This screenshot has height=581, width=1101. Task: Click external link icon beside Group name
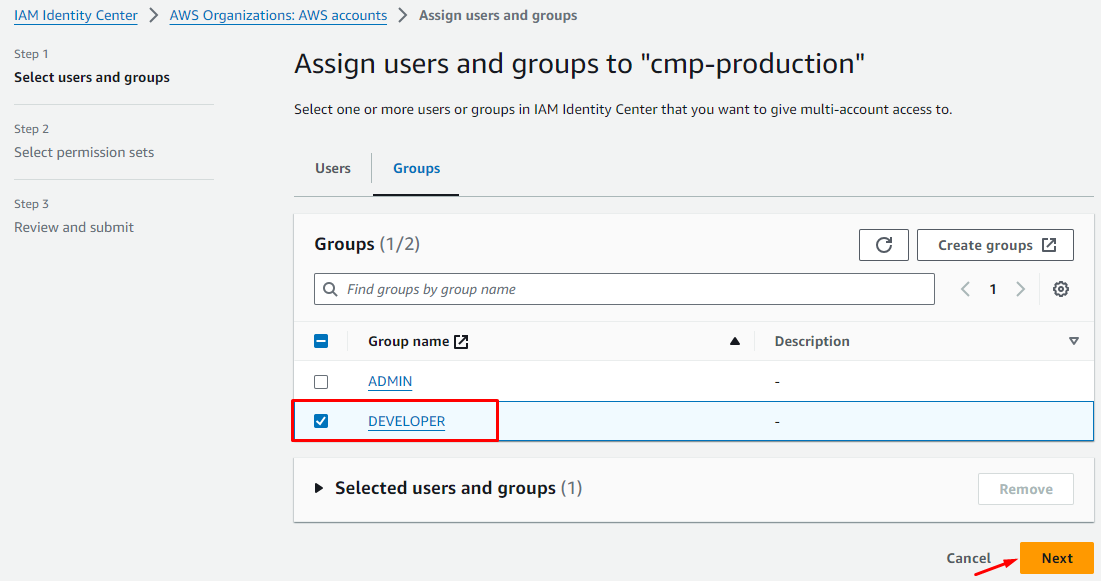click(x=461, y=341)
